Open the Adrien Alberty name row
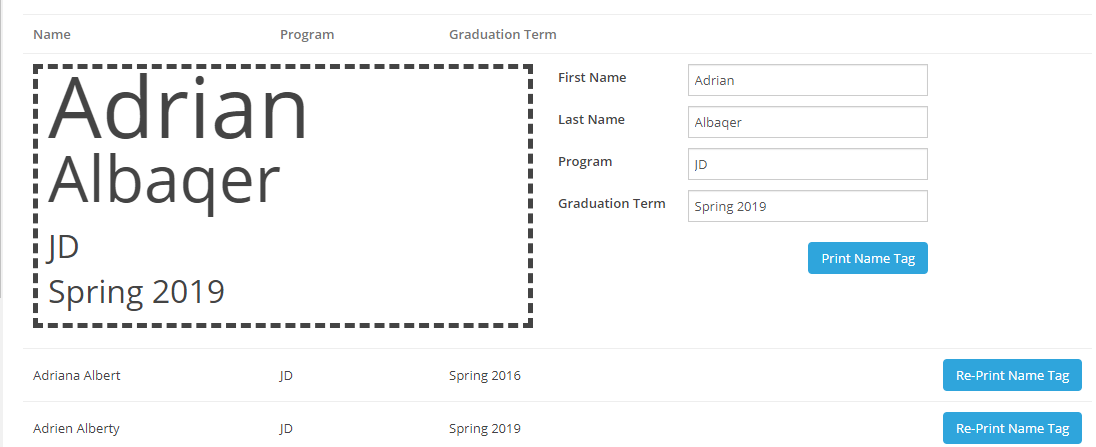The width and height of the screenshot is (1096, 447). (76, 429)
